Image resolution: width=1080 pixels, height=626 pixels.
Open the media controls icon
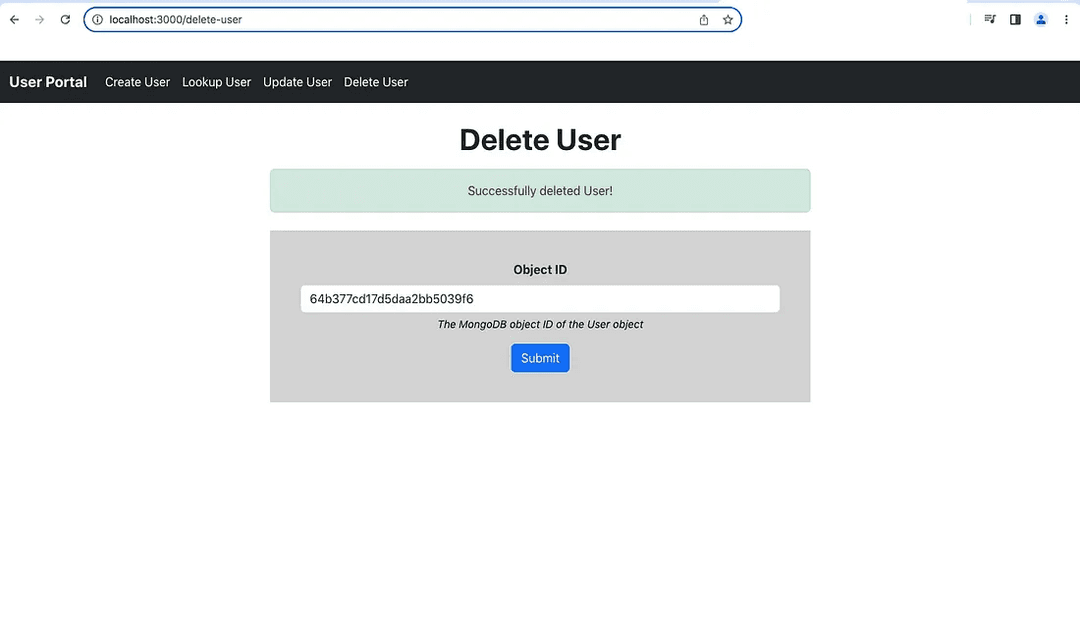(x=990, y=20)
